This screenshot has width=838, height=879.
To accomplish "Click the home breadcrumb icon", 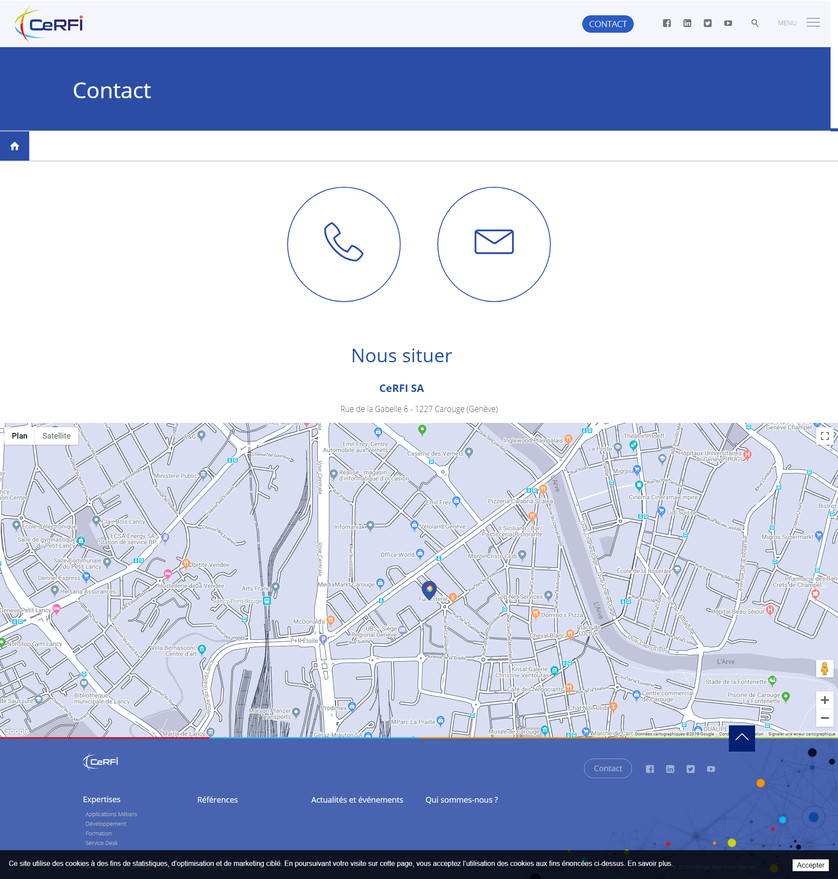I will [x=15, y=146].
